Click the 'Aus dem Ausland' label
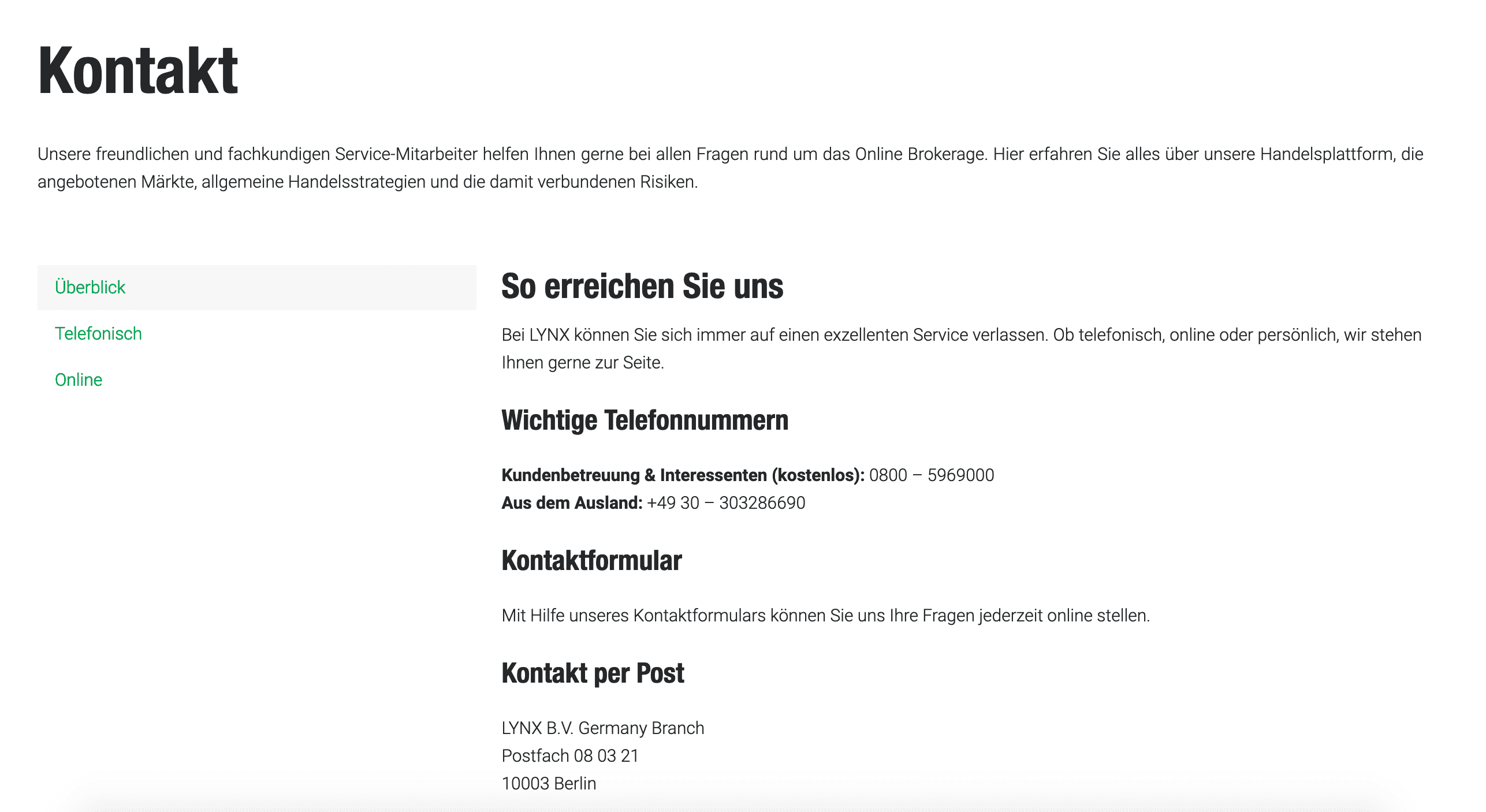Viewport: 1486px width, 812px height. (571, 502)
